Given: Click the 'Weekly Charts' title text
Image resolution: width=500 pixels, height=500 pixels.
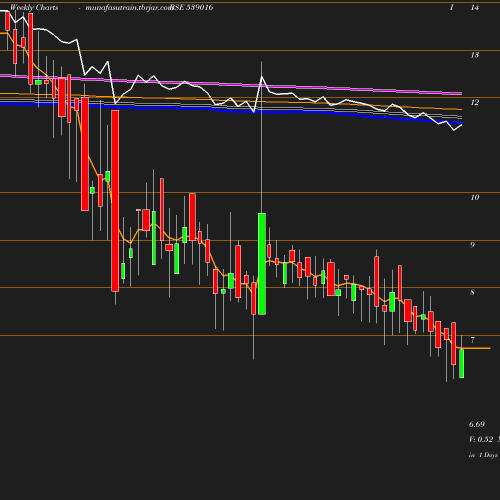Looking at the screenshot, I should tap(34, 7).
